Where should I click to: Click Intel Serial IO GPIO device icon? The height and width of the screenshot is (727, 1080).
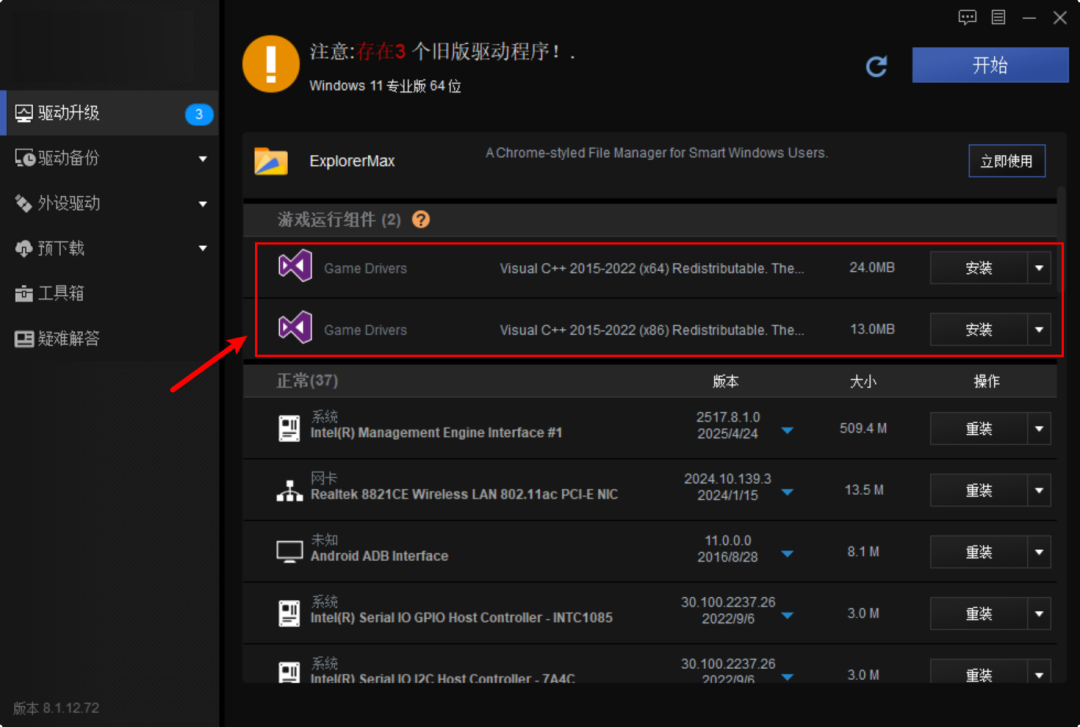[x=289, y=613]
